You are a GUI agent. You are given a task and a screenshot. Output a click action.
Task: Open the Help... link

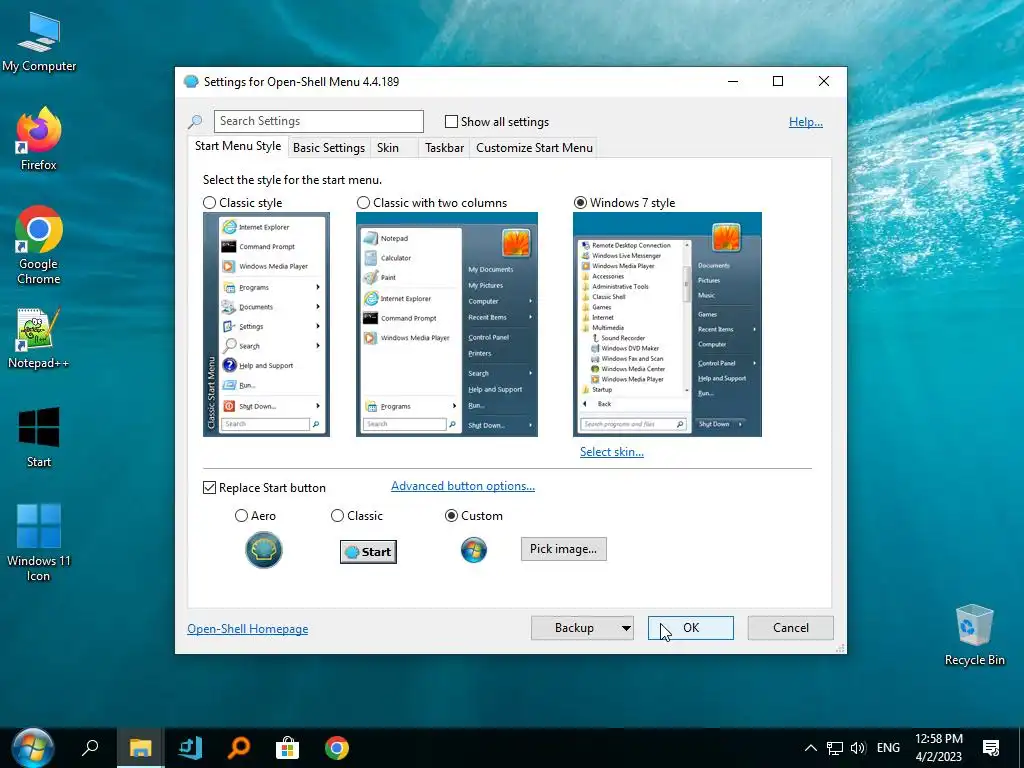click(805, 121)
